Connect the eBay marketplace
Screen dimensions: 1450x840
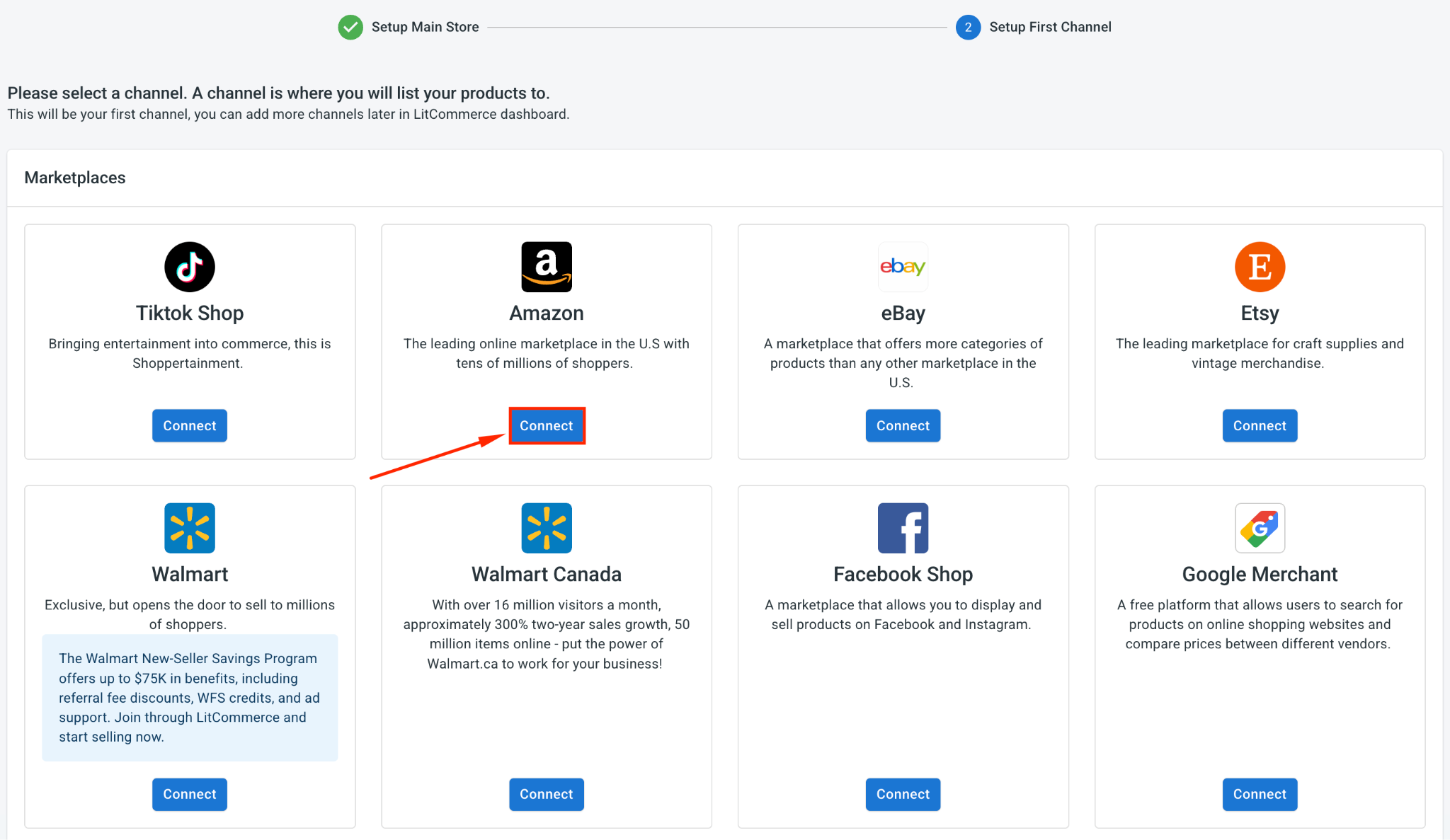(x=903, y=425)
